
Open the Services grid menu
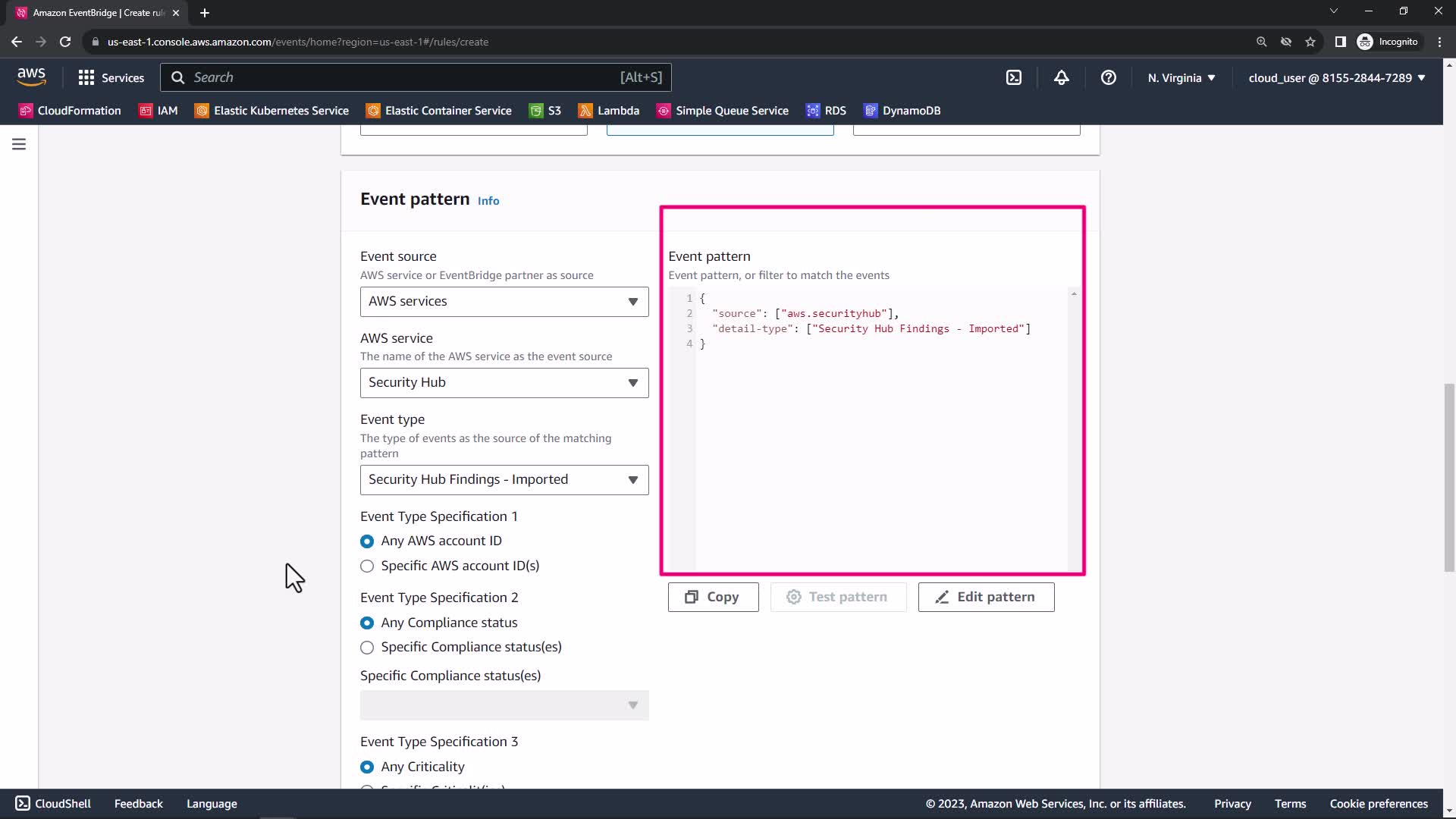tap(111, 77)
